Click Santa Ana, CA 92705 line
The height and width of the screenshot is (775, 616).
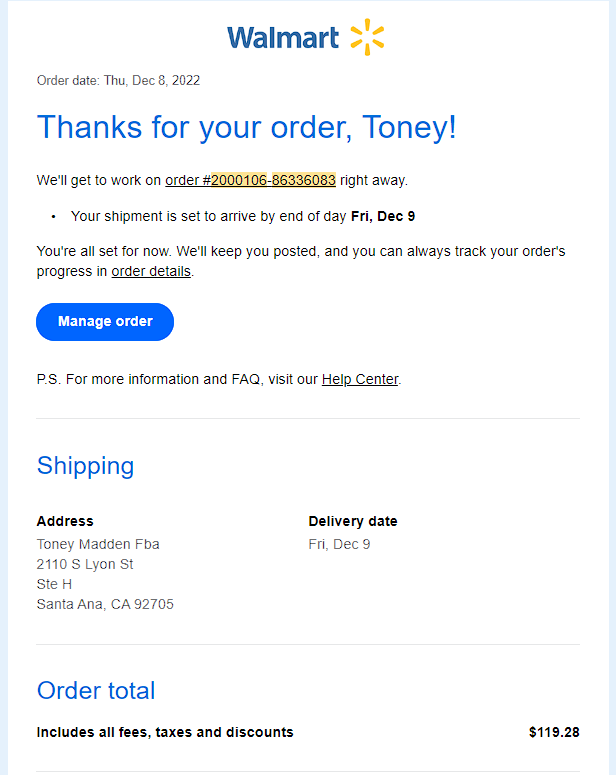coord(105,604)
